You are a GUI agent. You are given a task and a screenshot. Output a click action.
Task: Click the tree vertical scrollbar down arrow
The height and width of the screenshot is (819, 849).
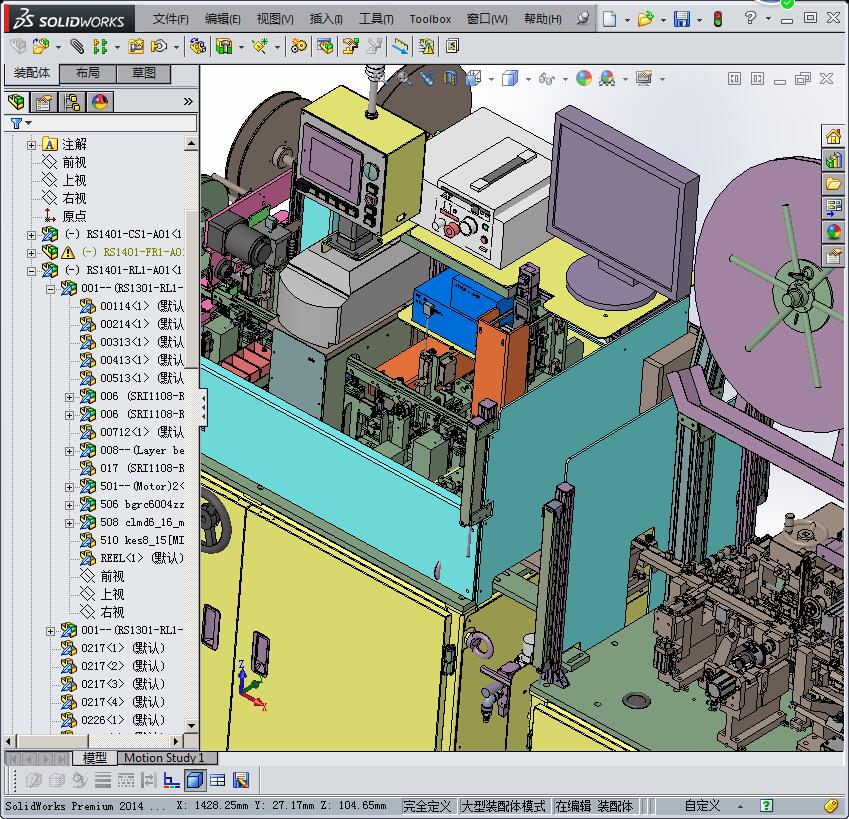191,725
